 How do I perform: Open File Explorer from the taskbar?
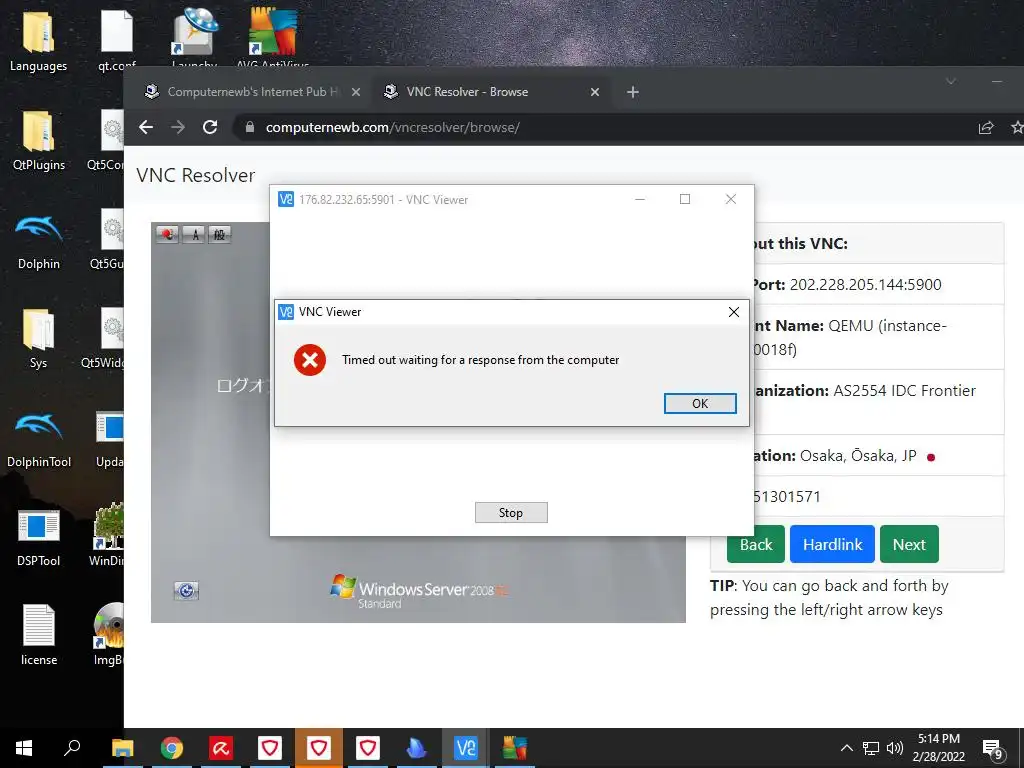[x=122, y=748]
